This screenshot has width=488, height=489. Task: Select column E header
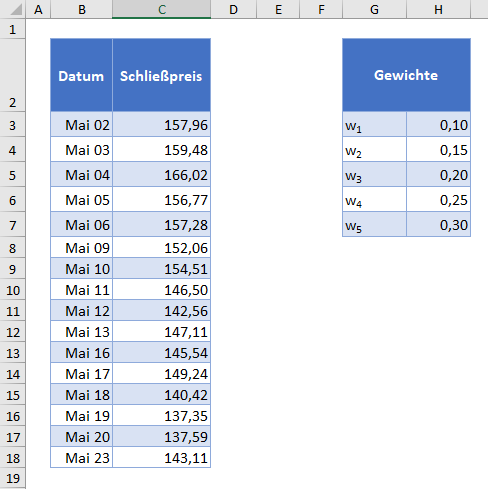(x=278, y=9)
